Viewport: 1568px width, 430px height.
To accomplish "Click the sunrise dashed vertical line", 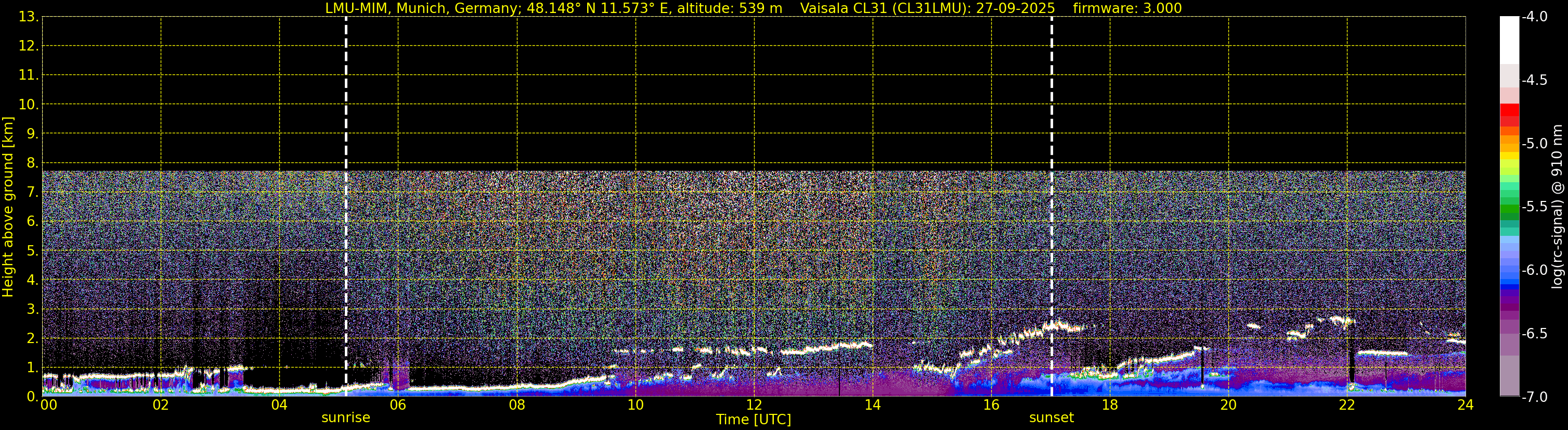I will [x=346, y=207].
